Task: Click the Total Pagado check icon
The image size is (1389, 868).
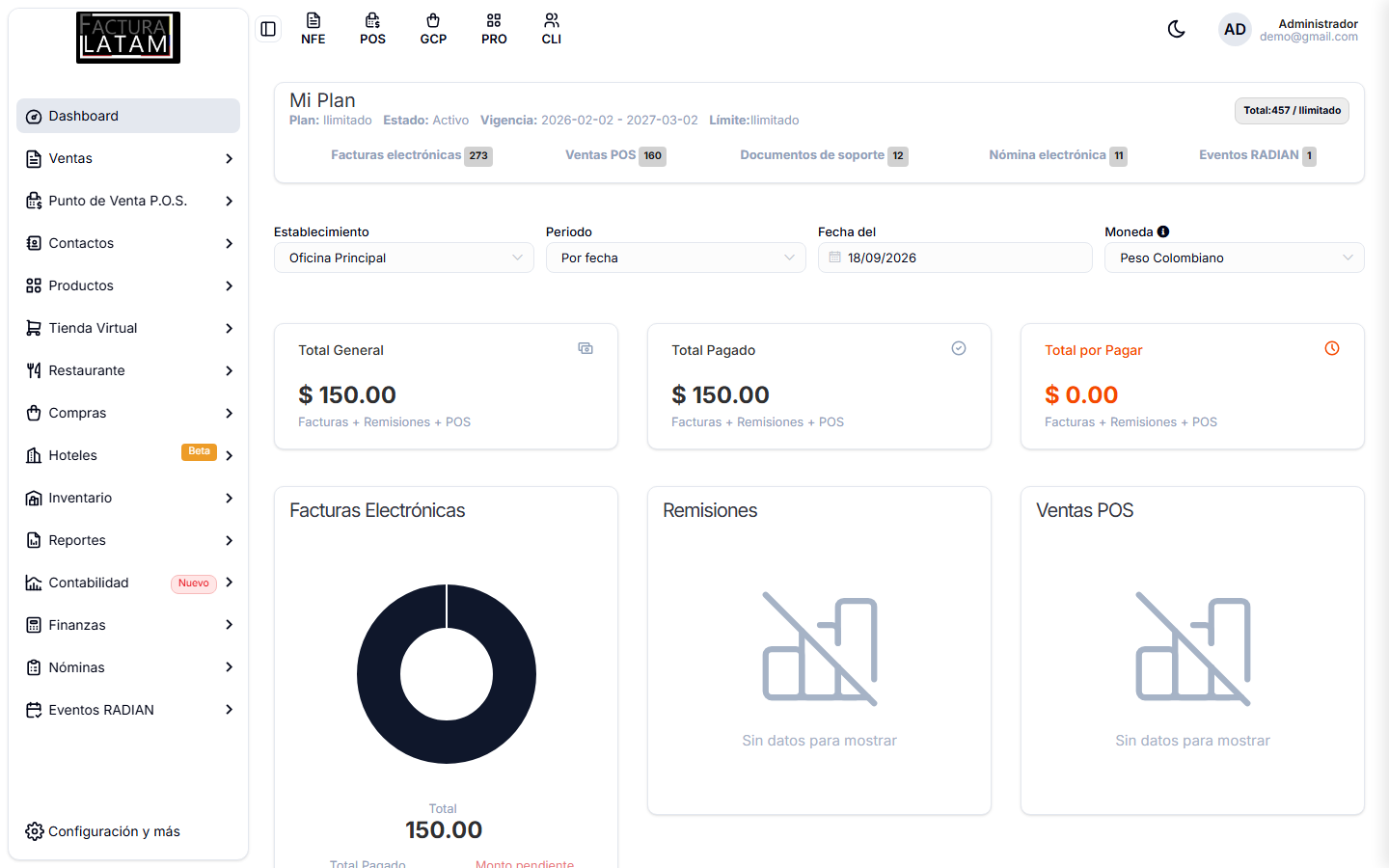Action: (959, 348)
